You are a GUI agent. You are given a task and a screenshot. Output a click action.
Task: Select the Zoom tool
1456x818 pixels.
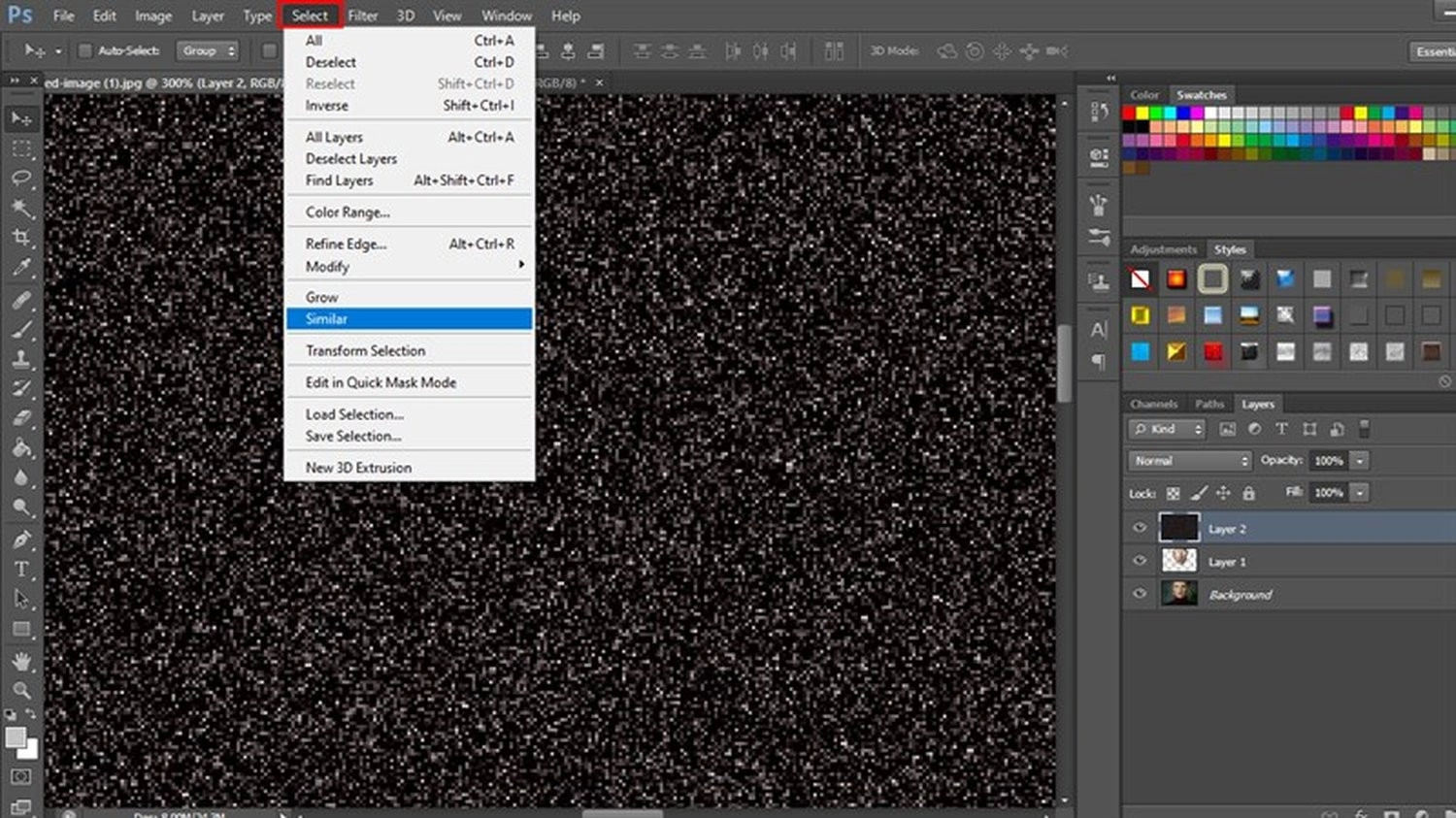coord(21,691)
